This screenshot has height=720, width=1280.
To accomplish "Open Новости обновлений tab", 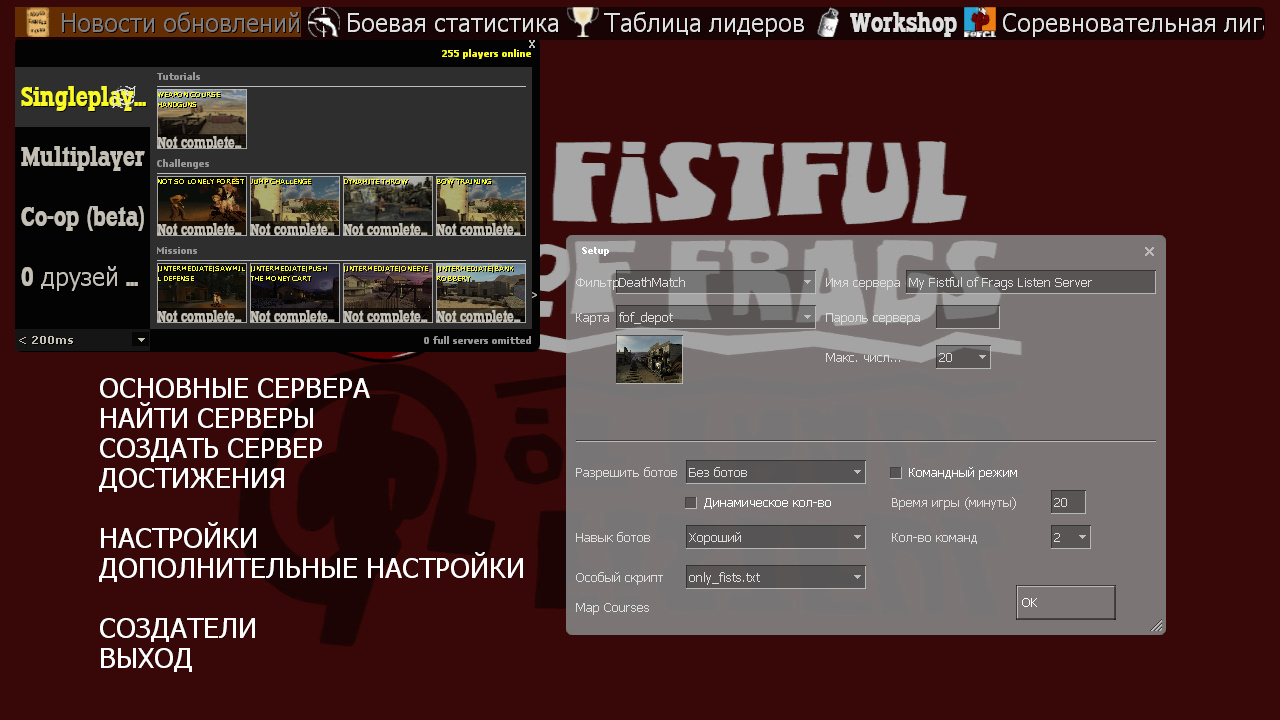I will [x=158, y=22].
